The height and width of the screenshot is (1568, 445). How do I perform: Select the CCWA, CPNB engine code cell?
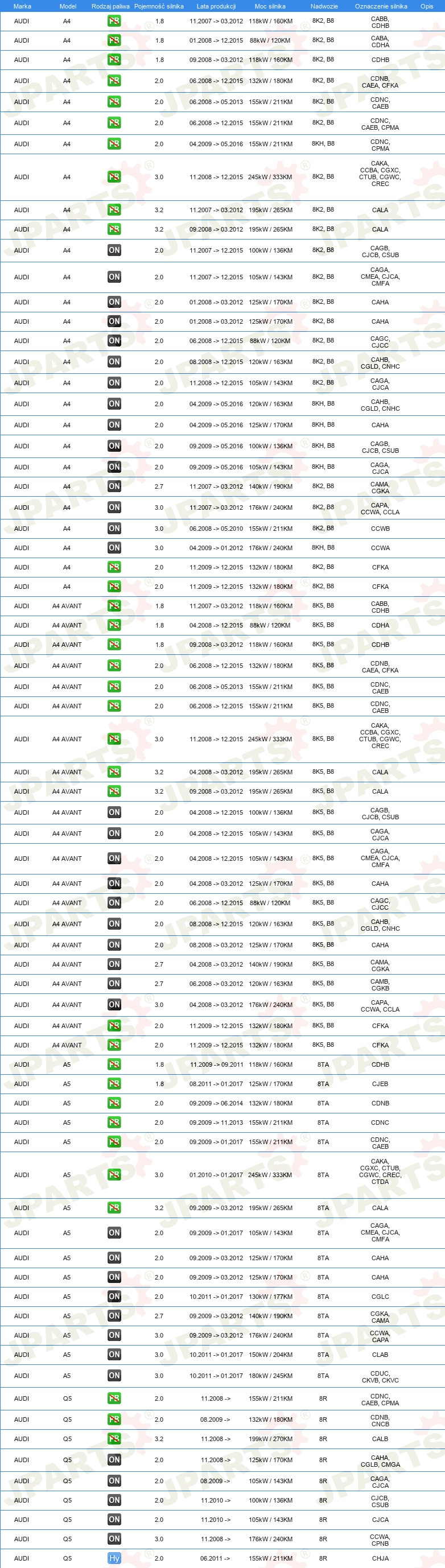(x=381, y=1540)
